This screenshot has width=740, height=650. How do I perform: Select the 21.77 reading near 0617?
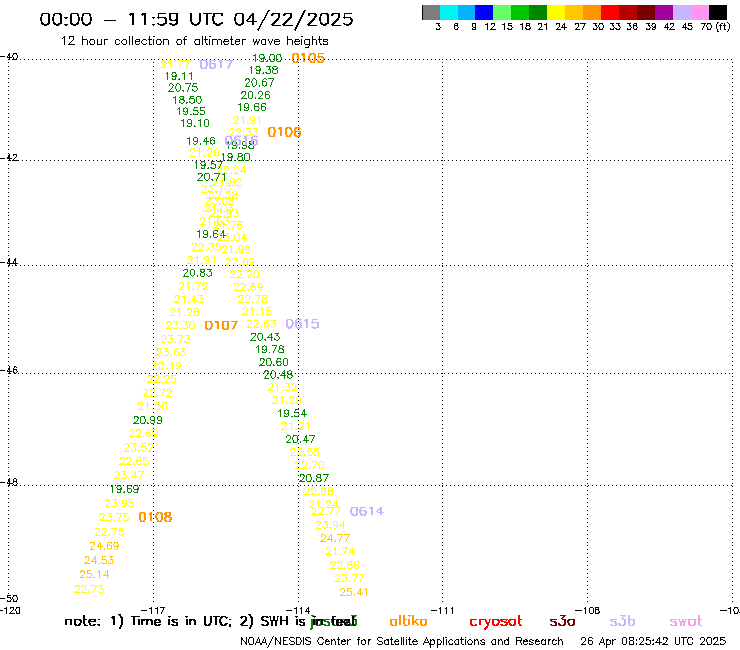click(x=176, y=64)
